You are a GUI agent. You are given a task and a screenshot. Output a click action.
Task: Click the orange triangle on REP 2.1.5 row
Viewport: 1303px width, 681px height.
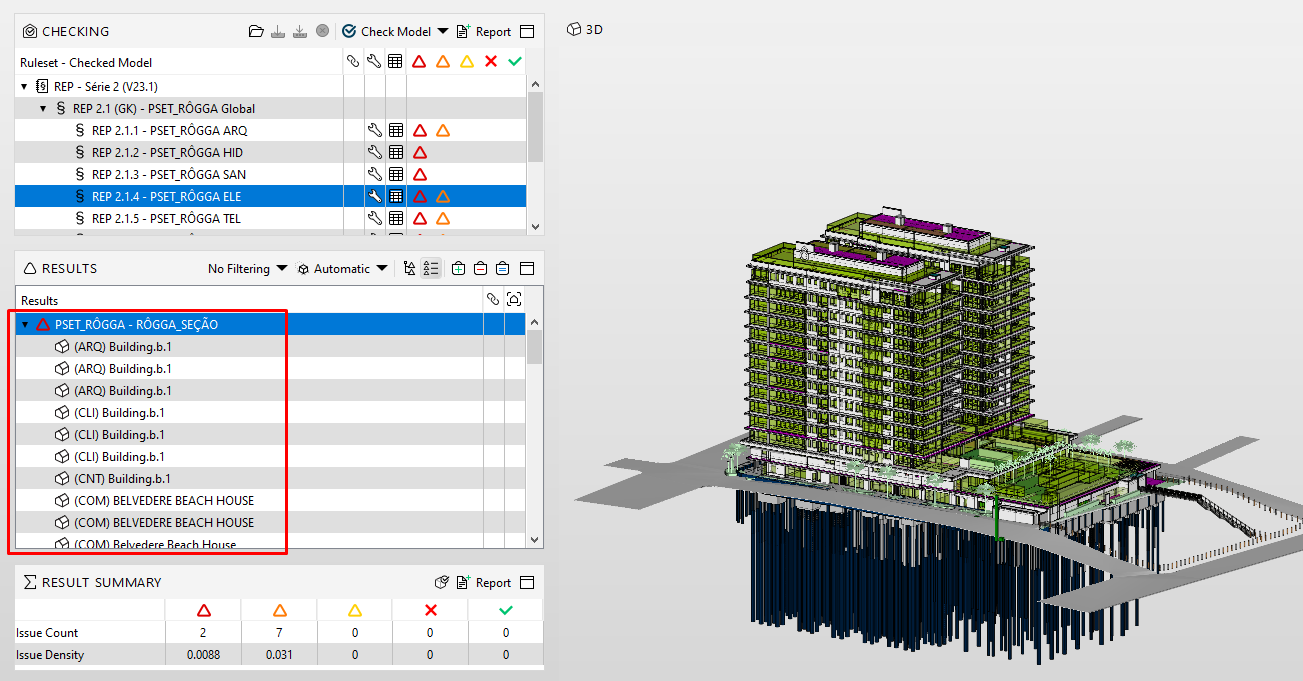click(x=443, y=218)
